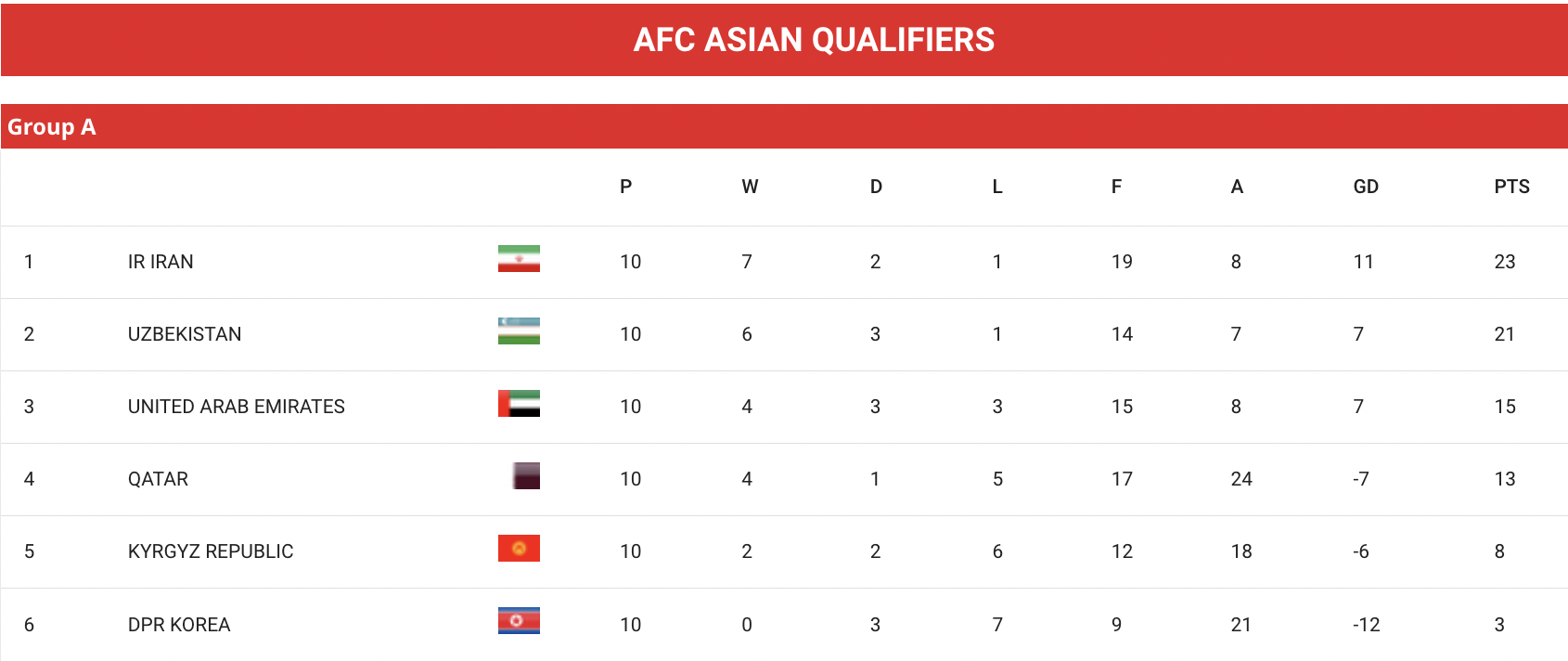This screenshot has width=1568, height=661.
Task: Click the DPR Korea flag icon
Action: (519, 620)
